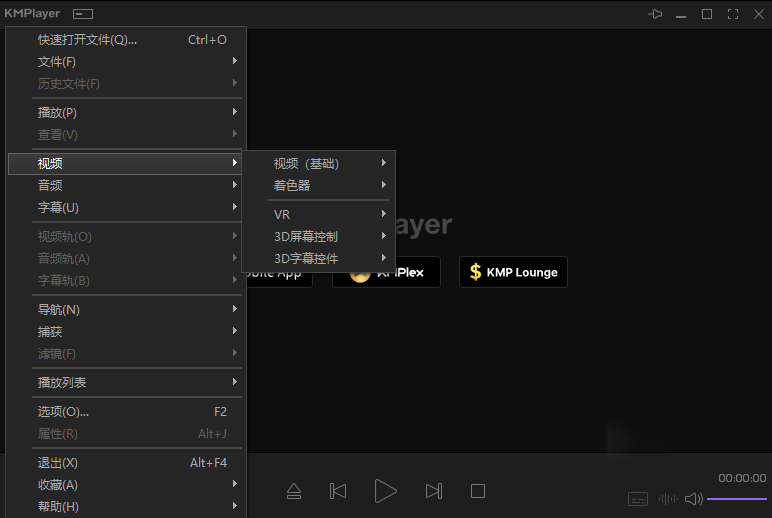Open the VR submenu entry

319,215
